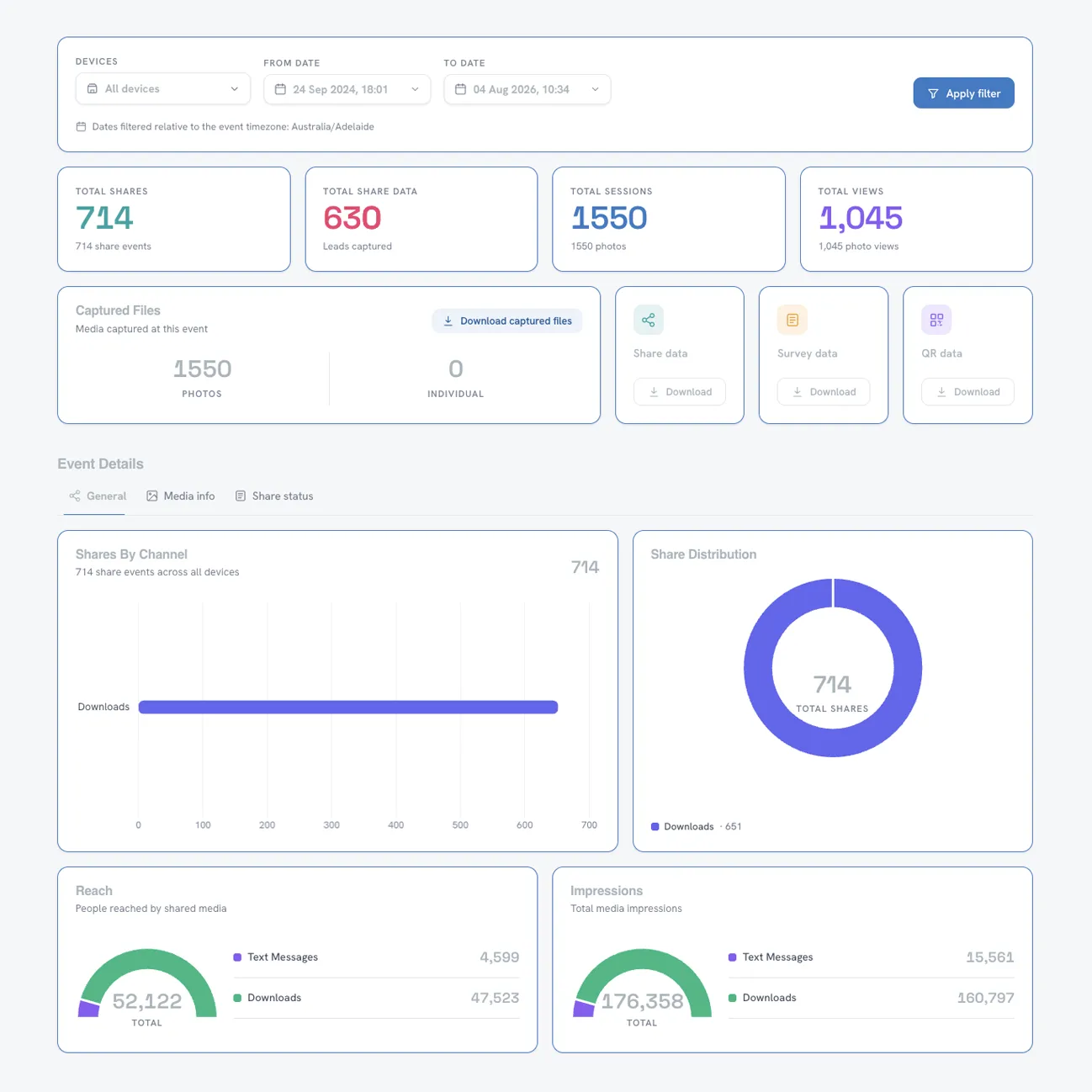This screenshot has height=1092, width=1092.
Task: Switch to the General tab
Action: (x=97, y=496)
